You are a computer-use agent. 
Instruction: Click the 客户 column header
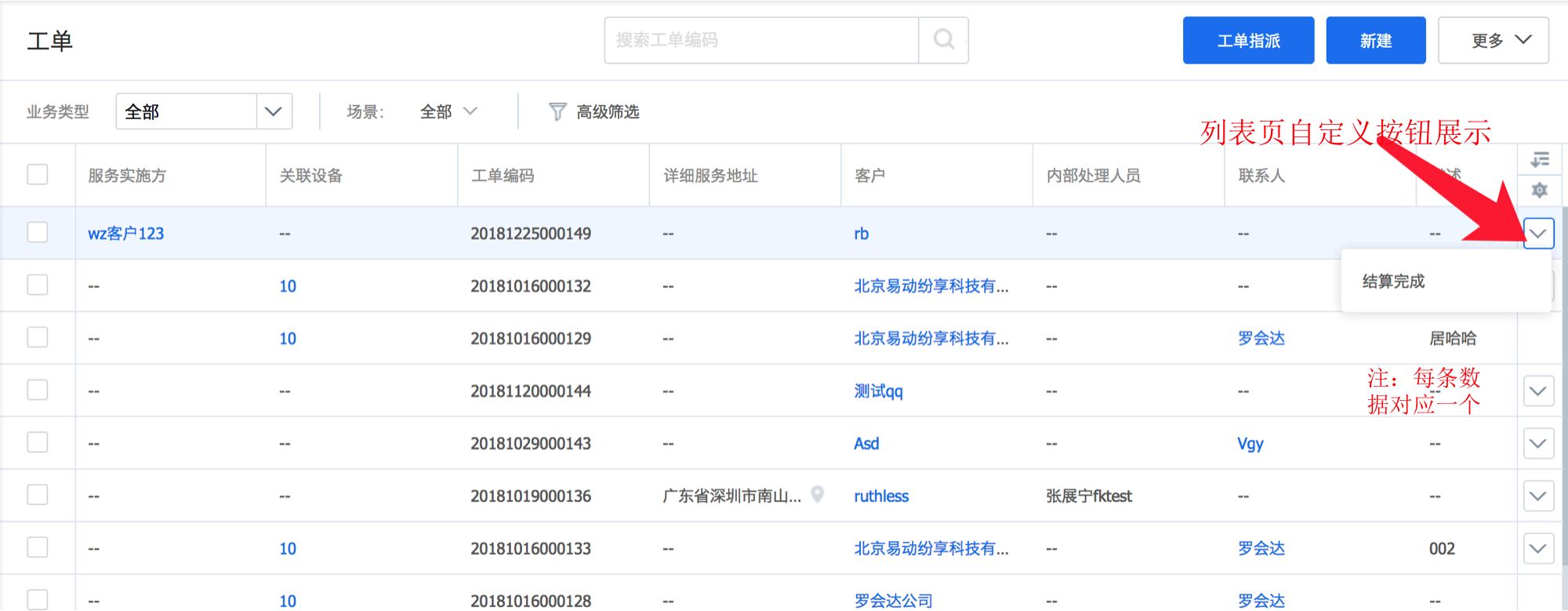pos(870,176)
